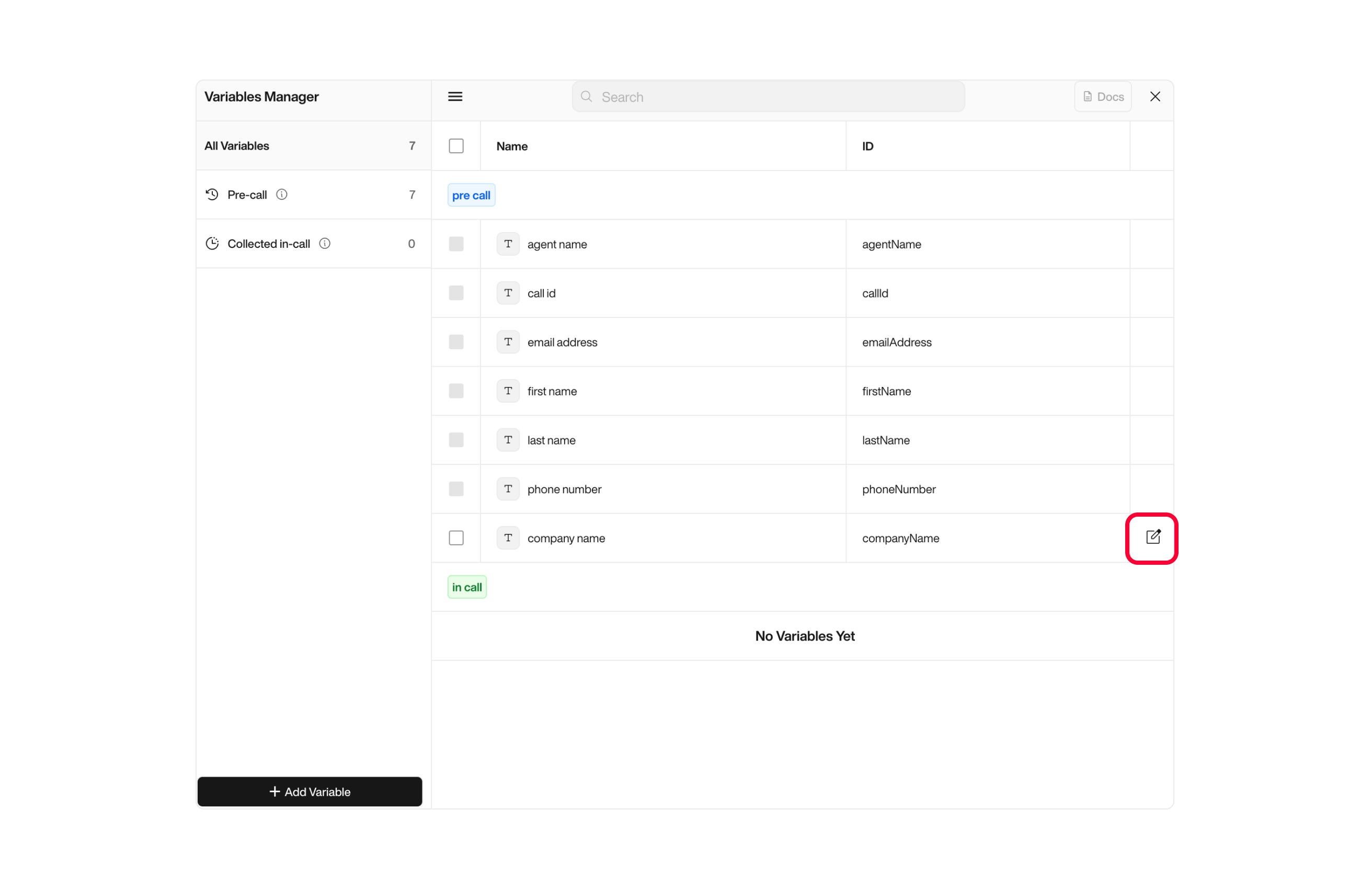Viewport: 1372px width, 889px height.
Task: Click the Add Variable button
Action: (310, 792)
